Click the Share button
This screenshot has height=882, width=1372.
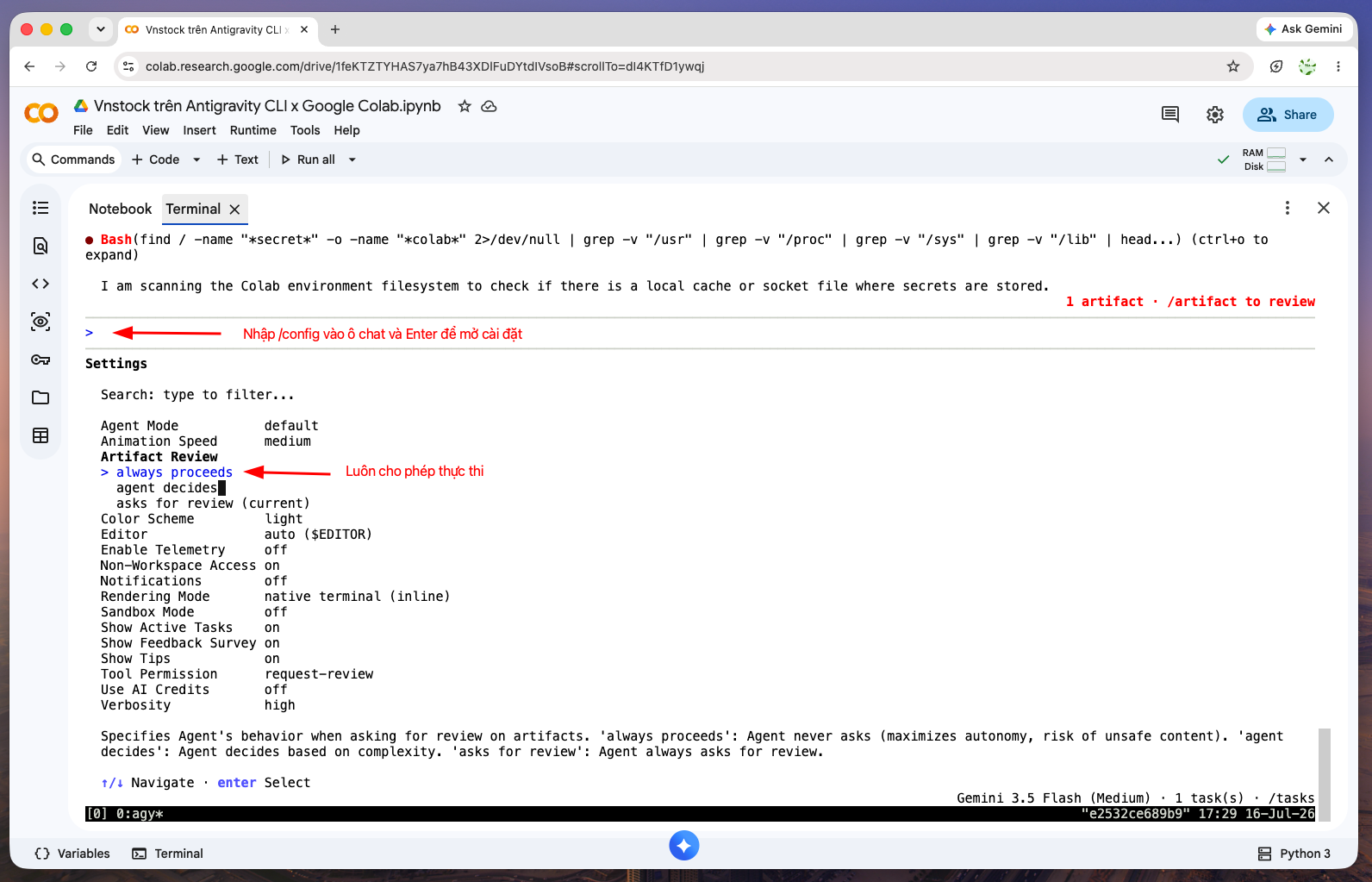point(1288,115)
